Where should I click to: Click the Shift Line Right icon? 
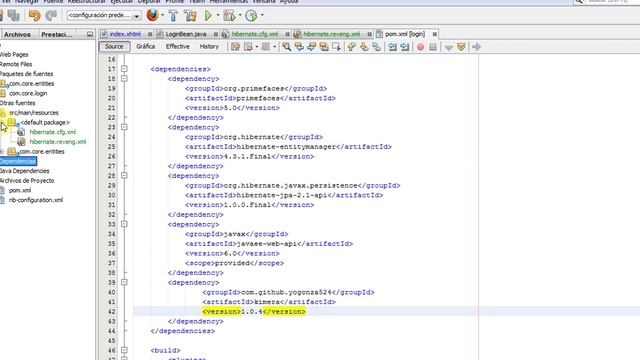(x=405, y=47)
